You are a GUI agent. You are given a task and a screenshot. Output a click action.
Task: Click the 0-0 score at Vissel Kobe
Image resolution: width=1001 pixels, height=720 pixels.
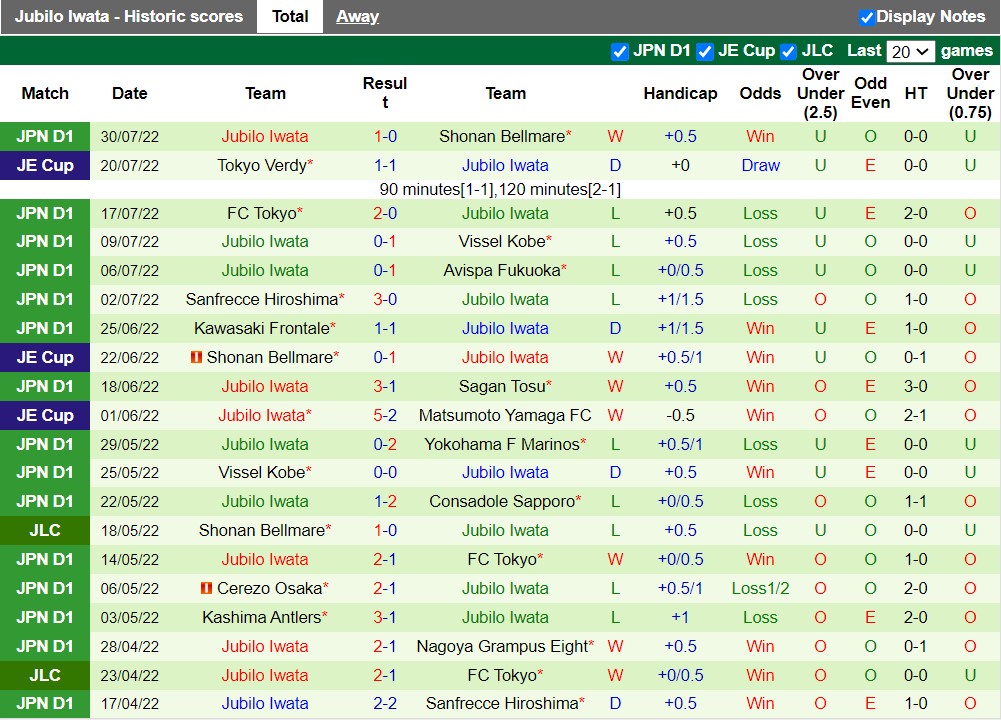point(385,473)
